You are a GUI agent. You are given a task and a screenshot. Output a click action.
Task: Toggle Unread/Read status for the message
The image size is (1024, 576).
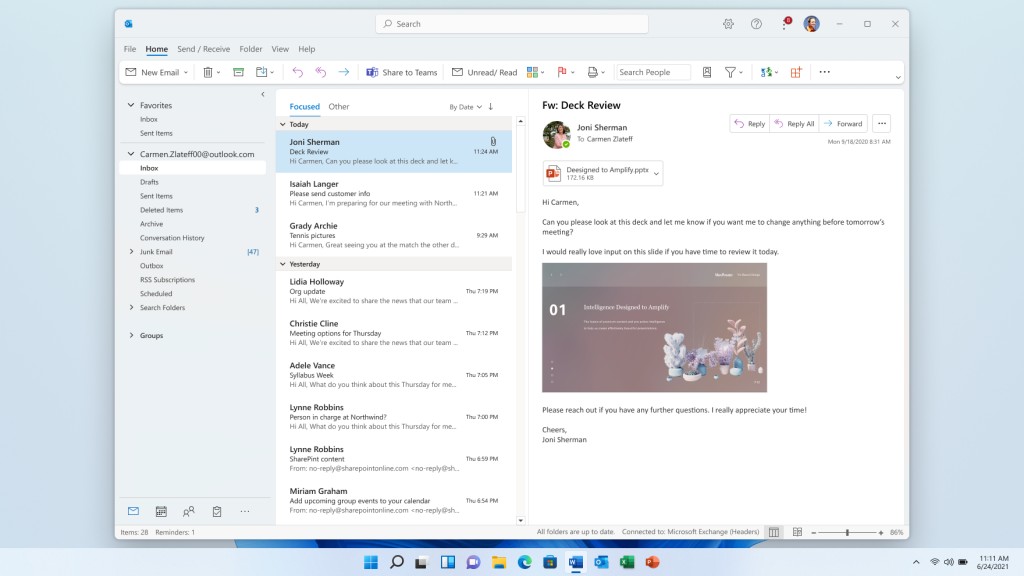pyautogui.click(x=484, y=72)
